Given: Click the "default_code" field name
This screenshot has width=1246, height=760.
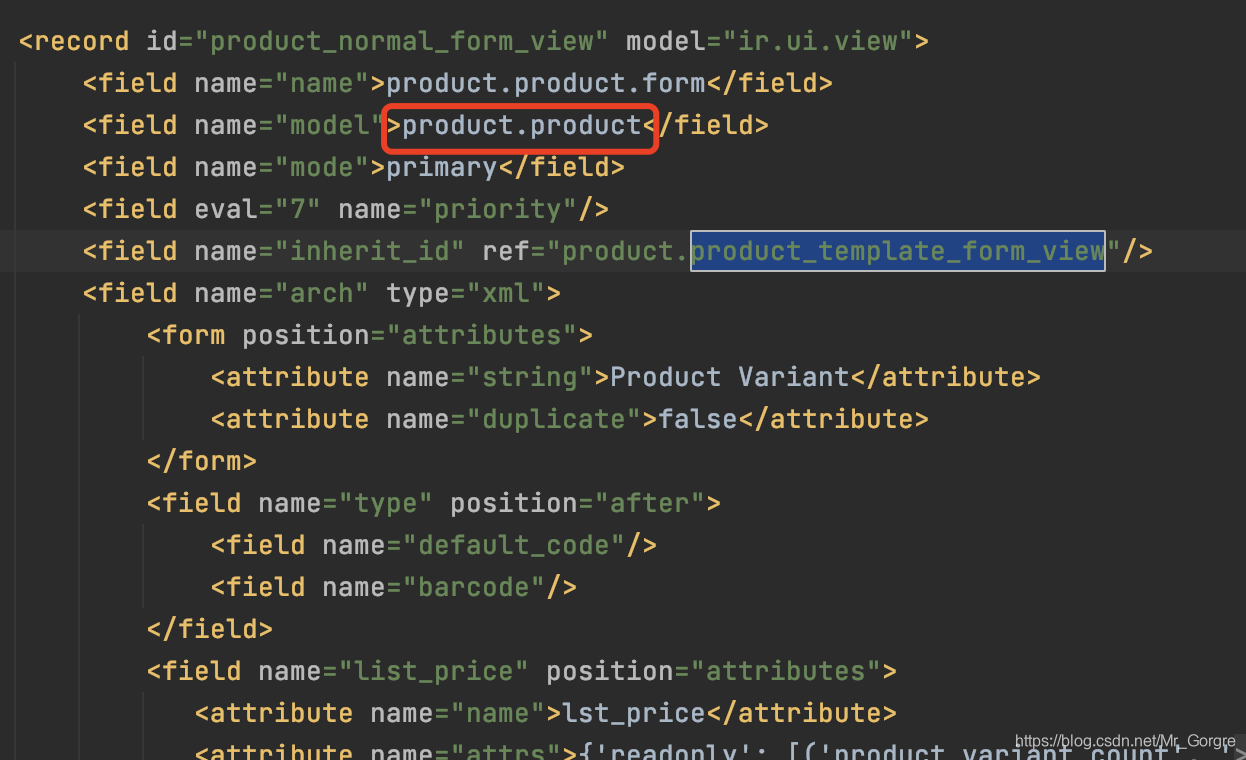Looking at the screenshot, I should (x=514, y=546).
